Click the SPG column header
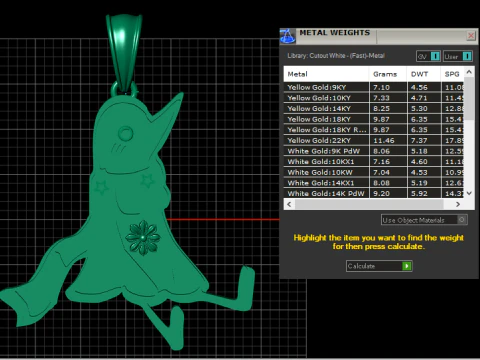 coord(452,74)
